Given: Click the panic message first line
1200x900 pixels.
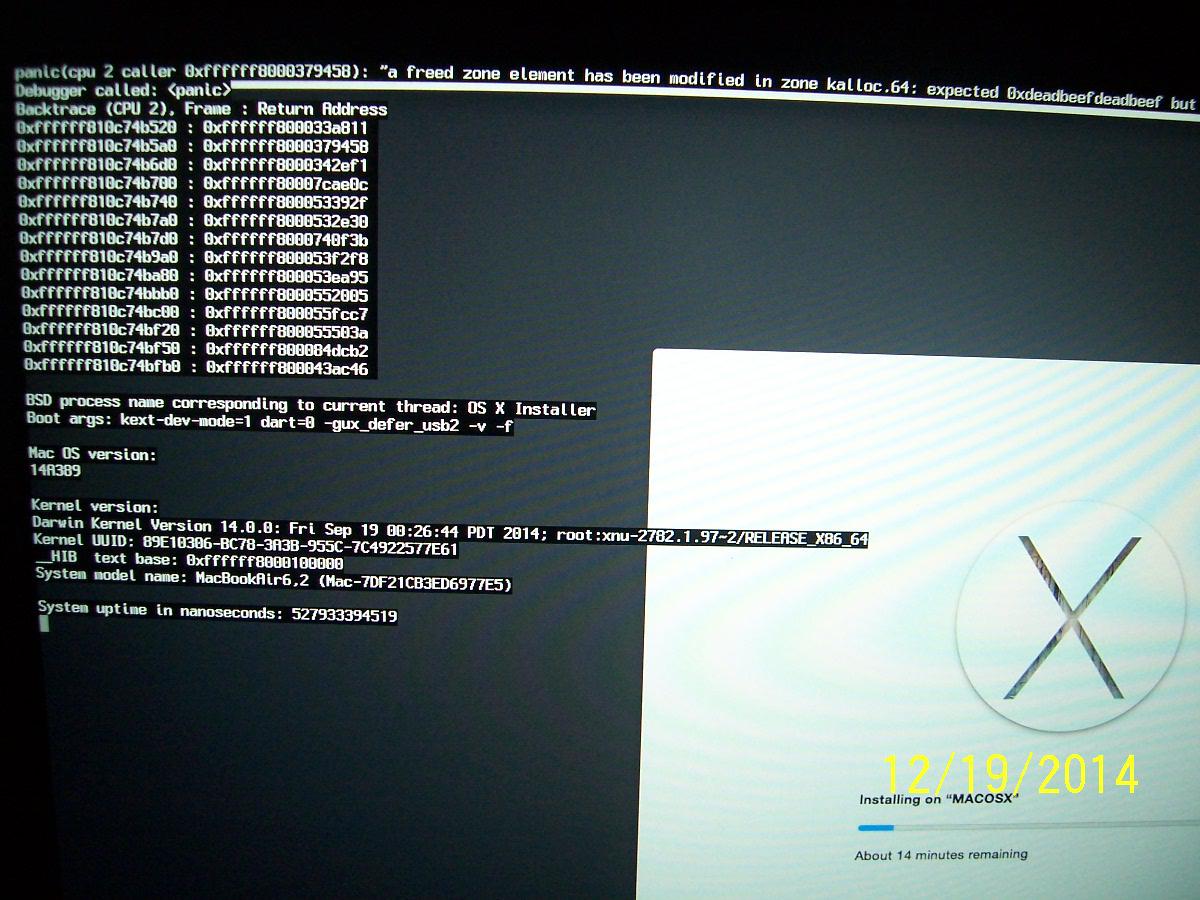Looking at the screenshot, I should [600, 82].
